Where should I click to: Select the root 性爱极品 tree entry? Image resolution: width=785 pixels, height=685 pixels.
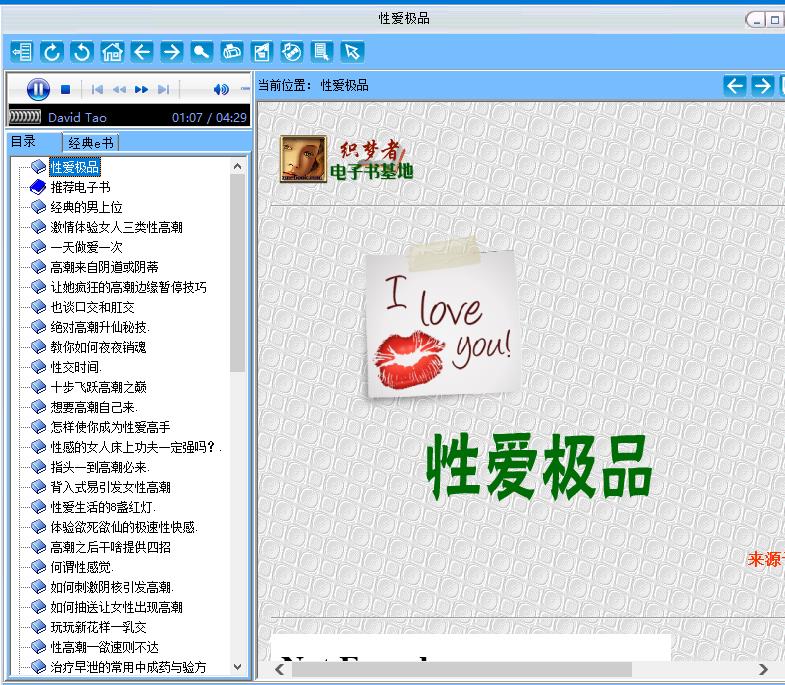tap(75, 167)
